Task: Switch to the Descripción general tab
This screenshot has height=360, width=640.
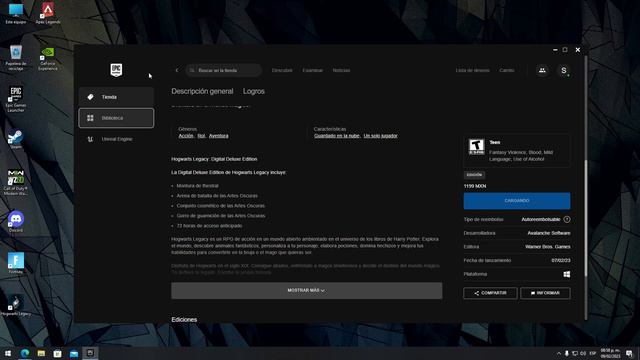Action: (202, 91)
